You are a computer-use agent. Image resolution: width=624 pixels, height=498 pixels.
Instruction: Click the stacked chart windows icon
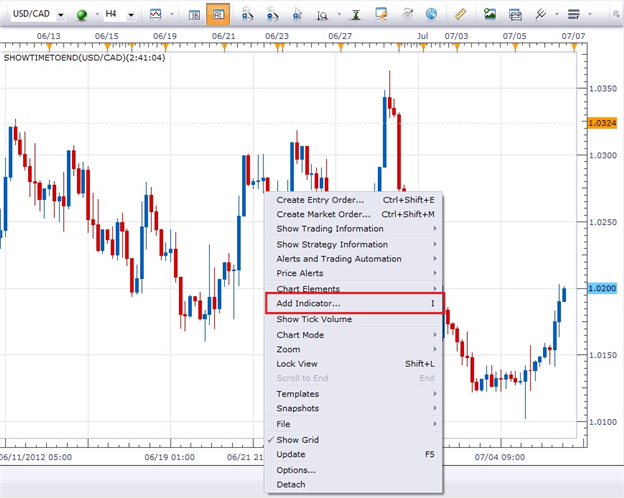coord(515,15)
